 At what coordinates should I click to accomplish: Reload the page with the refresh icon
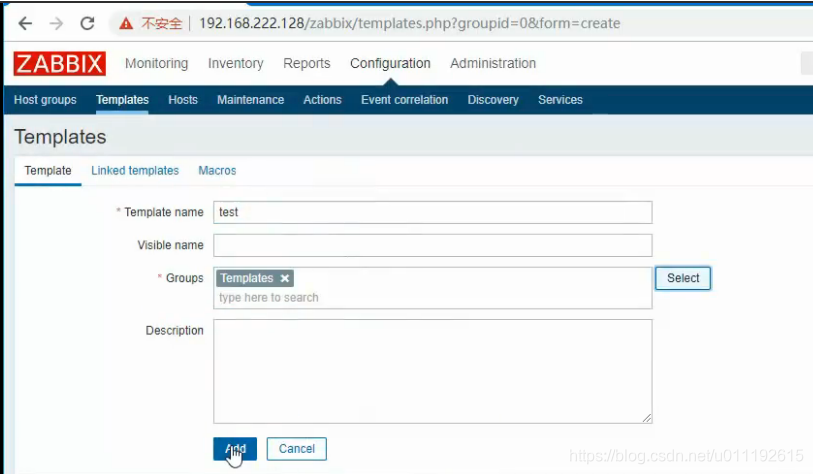point(87,23)
